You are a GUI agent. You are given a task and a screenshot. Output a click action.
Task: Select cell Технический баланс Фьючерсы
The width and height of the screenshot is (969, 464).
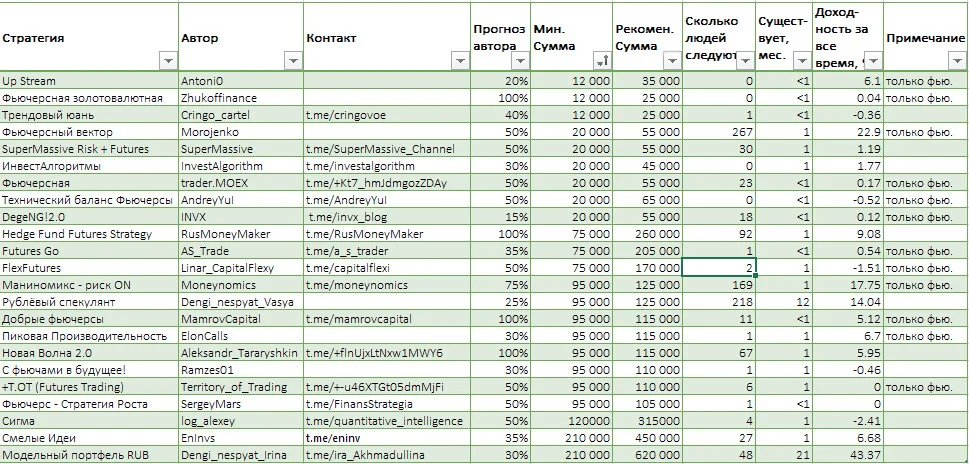[89, 200]
